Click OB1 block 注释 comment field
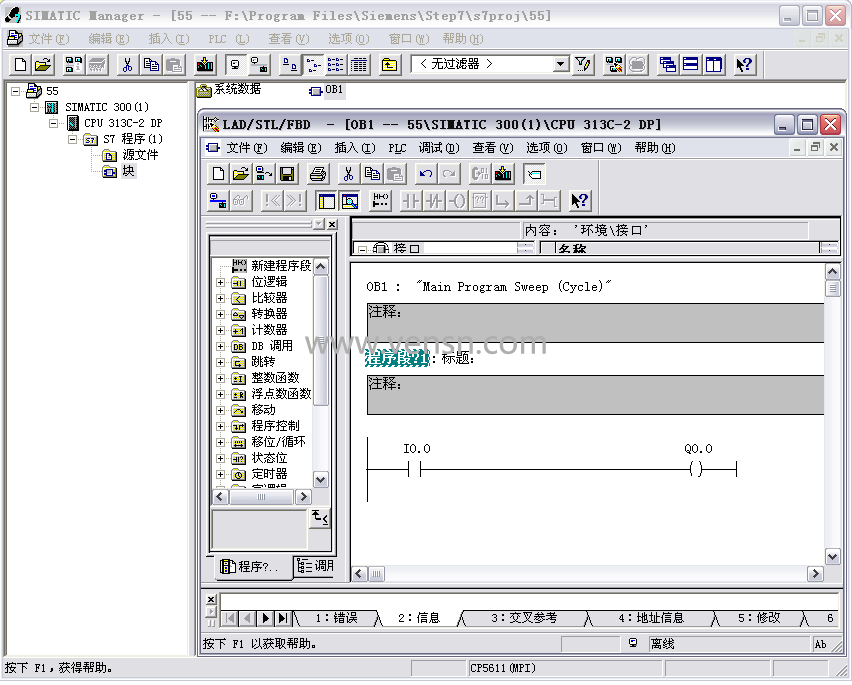852x685 pixels. (596, 323)
